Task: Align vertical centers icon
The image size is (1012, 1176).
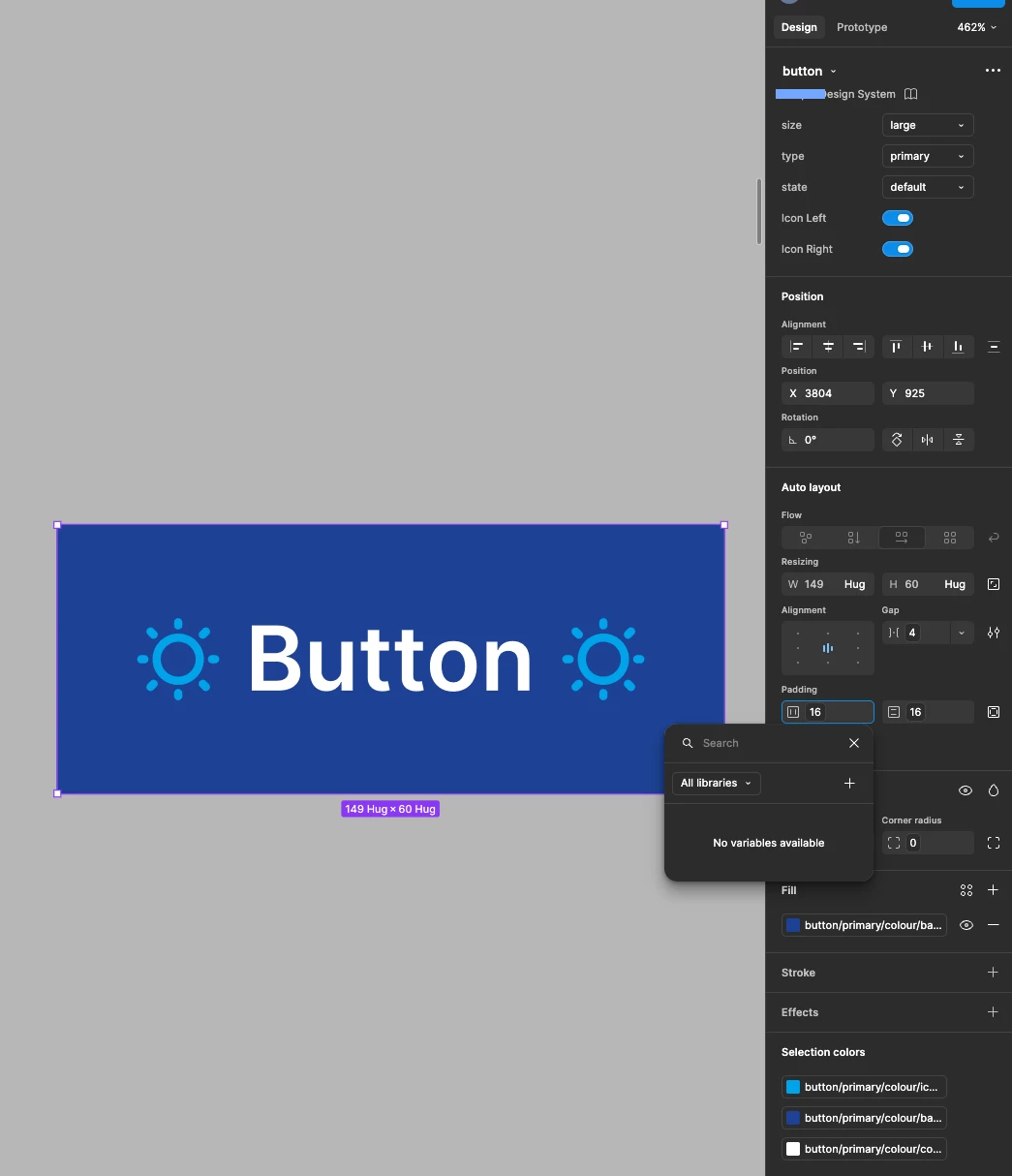Action: (928, 347)
